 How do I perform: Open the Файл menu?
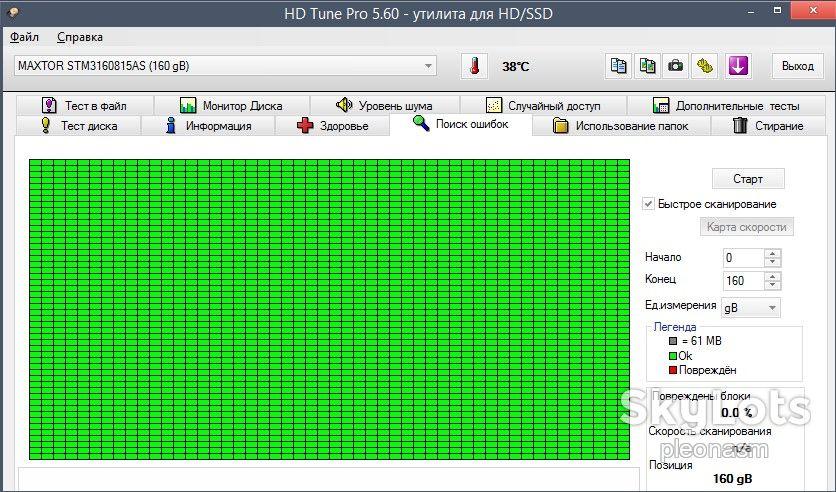tap(25, 37)
